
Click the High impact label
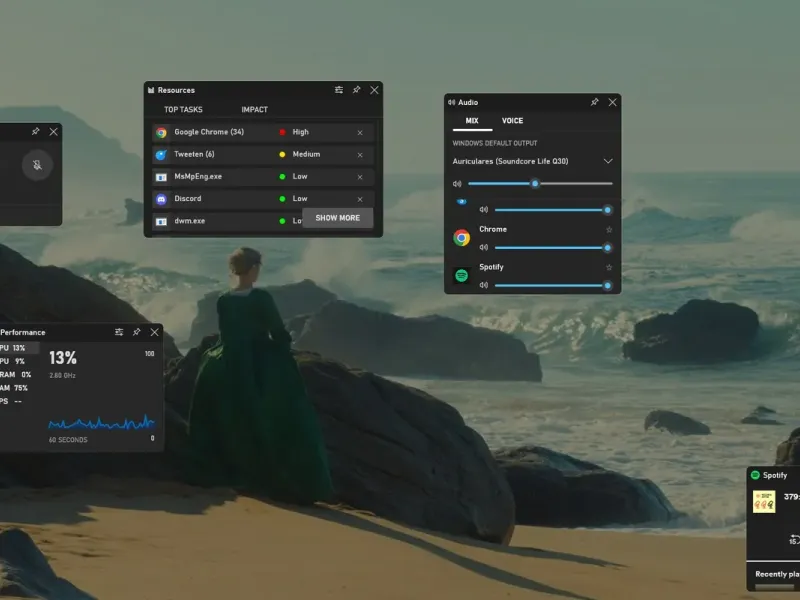301,132
